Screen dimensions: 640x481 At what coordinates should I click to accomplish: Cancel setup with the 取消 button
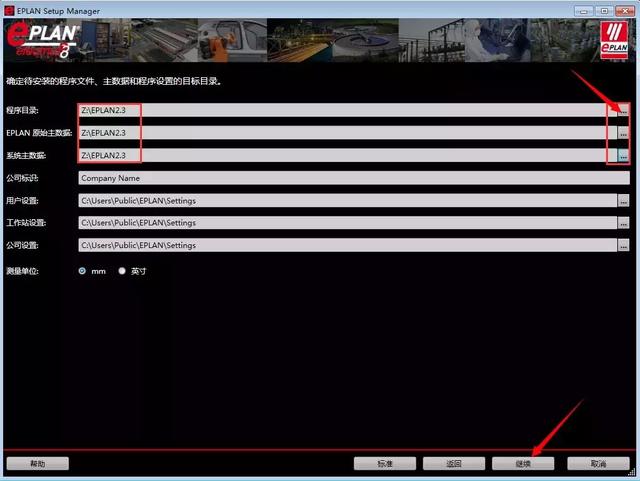pyautogui.click(x=598, y=464)
